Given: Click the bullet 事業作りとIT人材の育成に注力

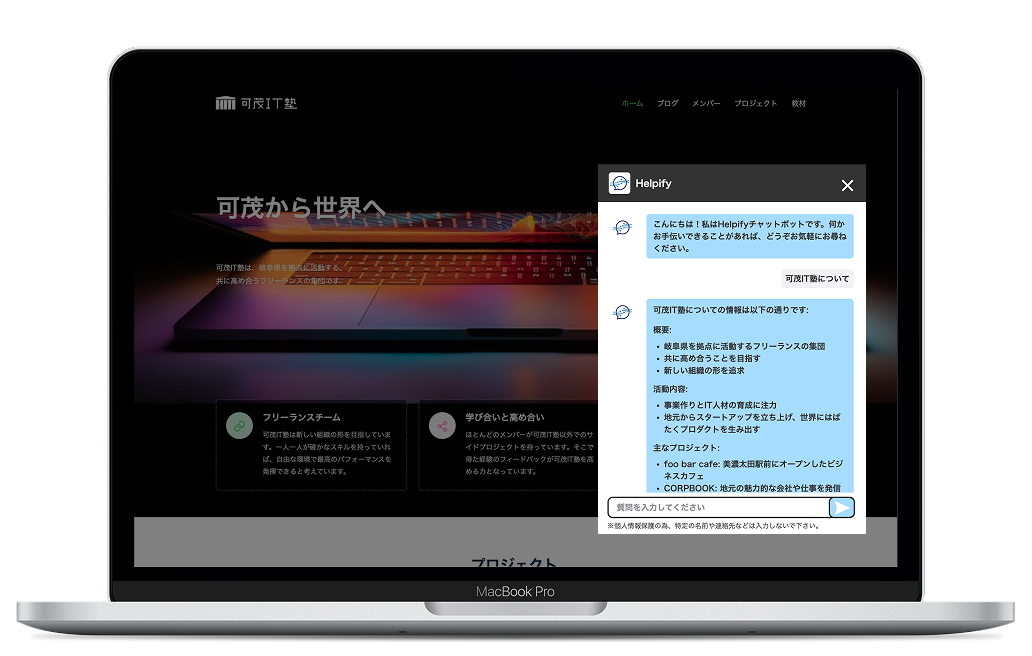Looking at the screenshot, I should click(x=719, y=405).
